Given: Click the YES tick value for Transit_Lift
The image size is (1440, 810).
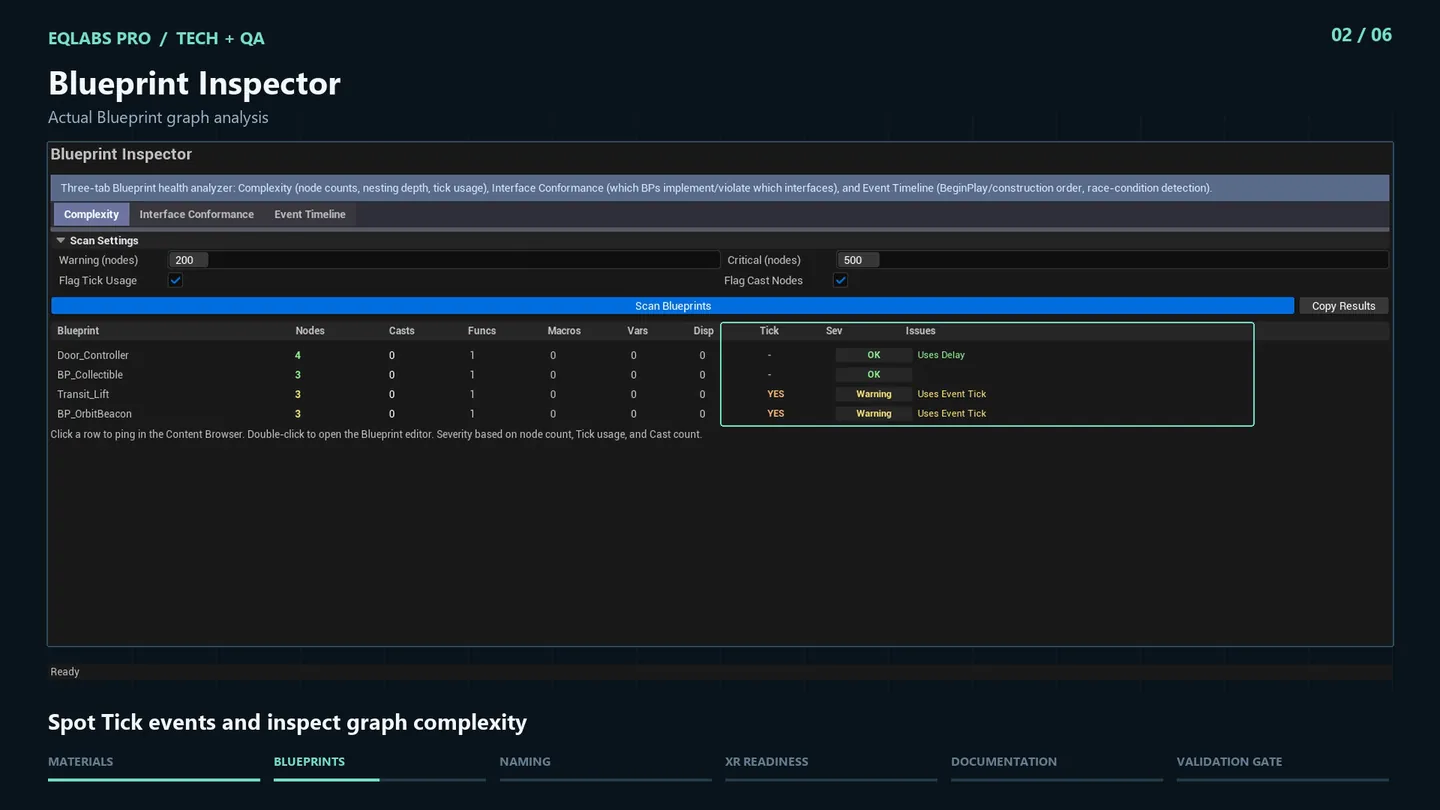Looking at the screenshot, I should tap(776, 394).
